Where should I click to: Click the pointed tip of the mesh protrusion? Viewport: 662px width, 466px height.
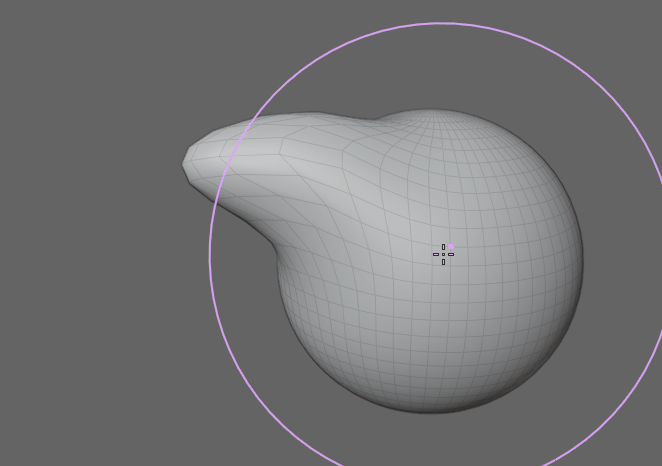pos(187,162)
